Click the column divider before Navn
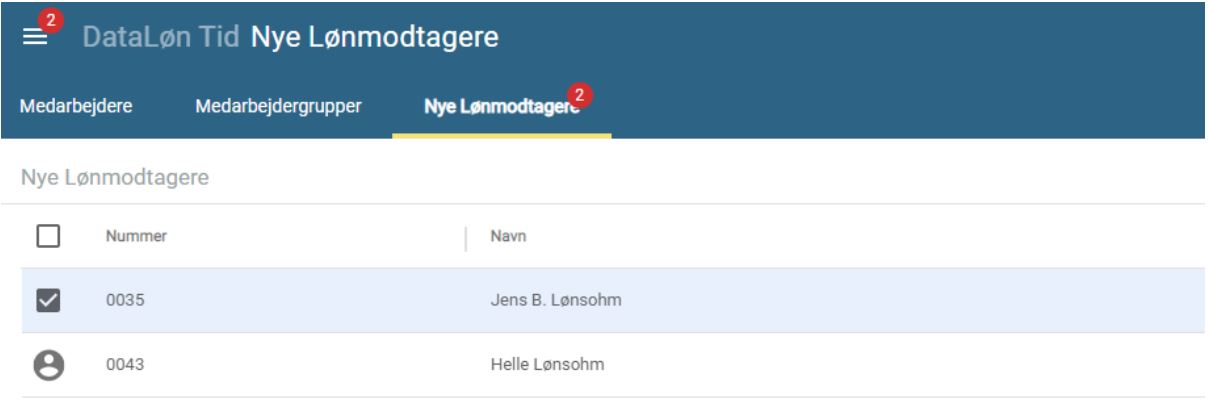1208x406 pixels. coord(466,238)
